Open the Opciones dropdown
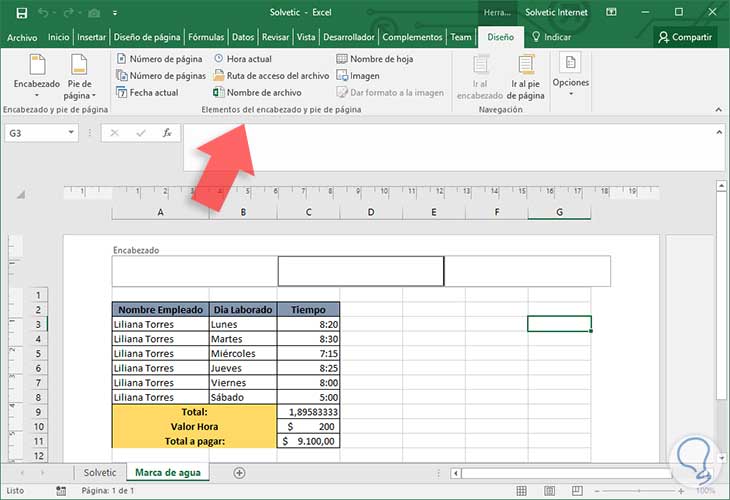 pos(571,74)
